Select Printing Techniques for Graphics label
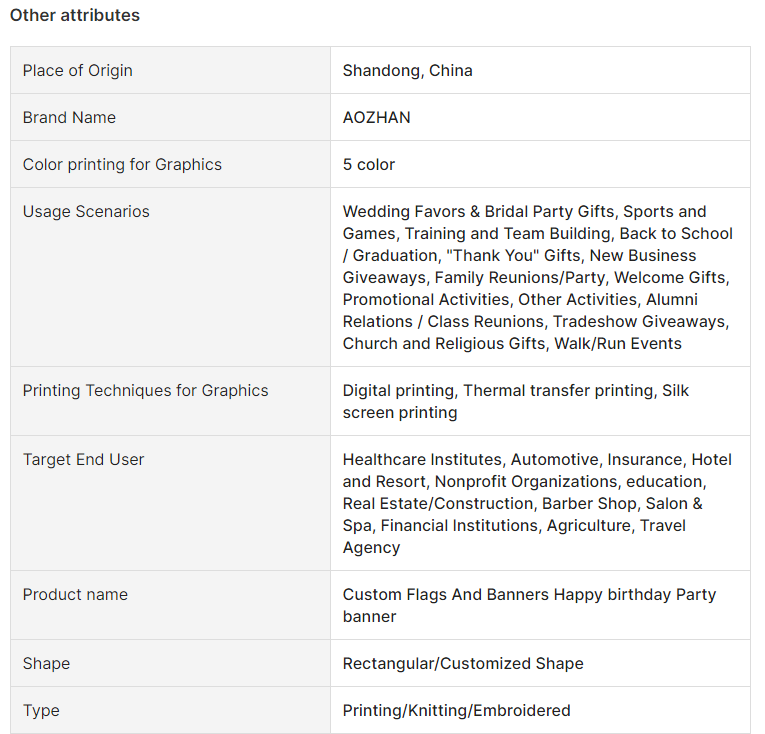Screen dimensions: 765x734 (145, 390)
